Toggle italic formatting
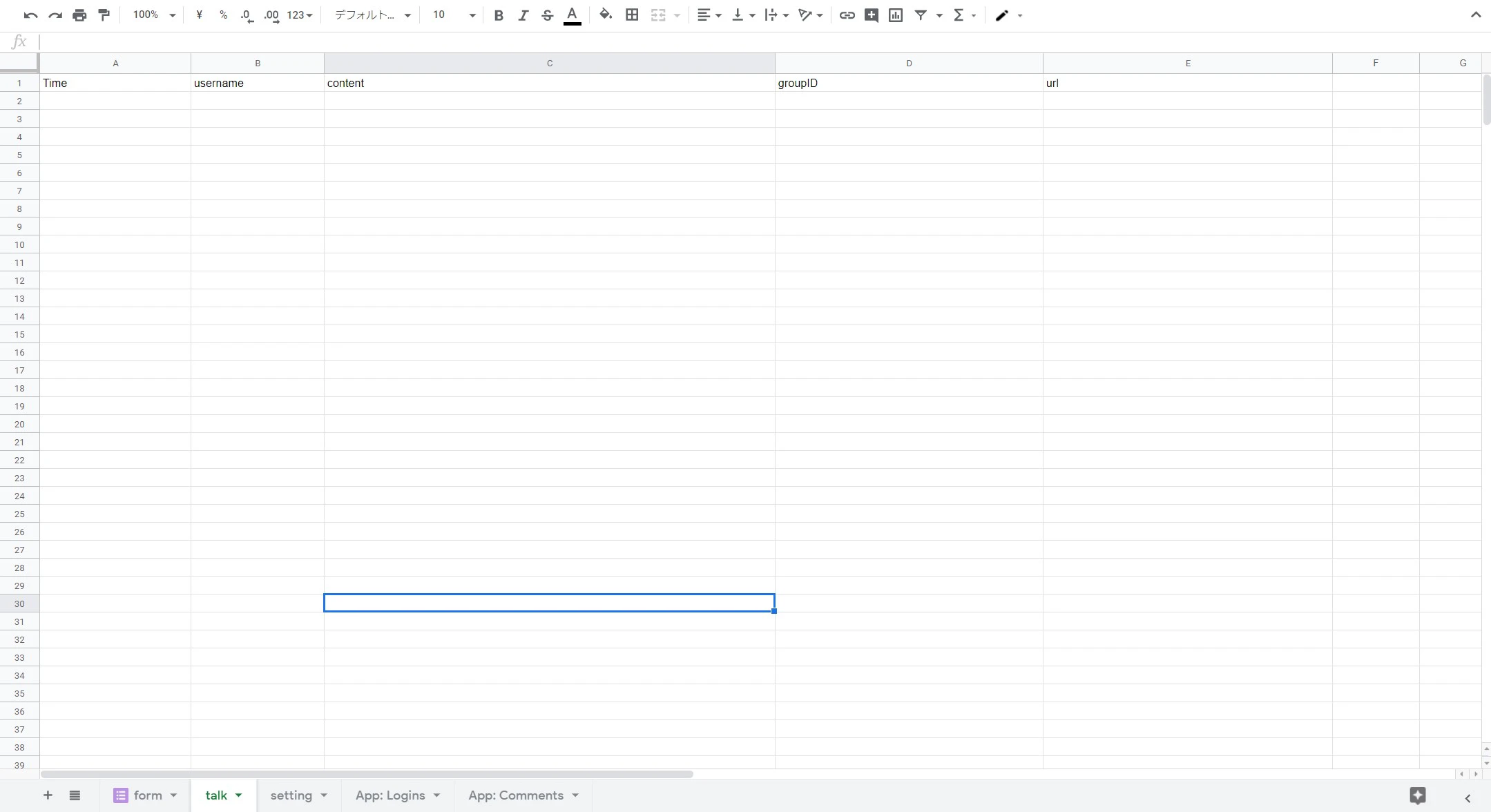1491x812 pixels. click(523, 15)
